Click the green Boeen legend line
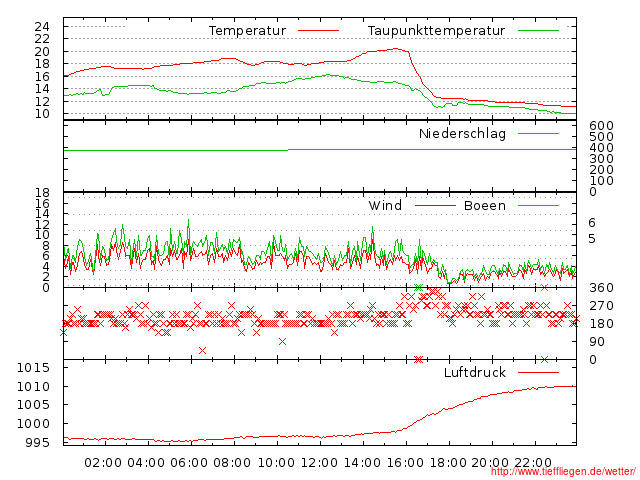Screen dimensions: 640x480 (538, 206)
